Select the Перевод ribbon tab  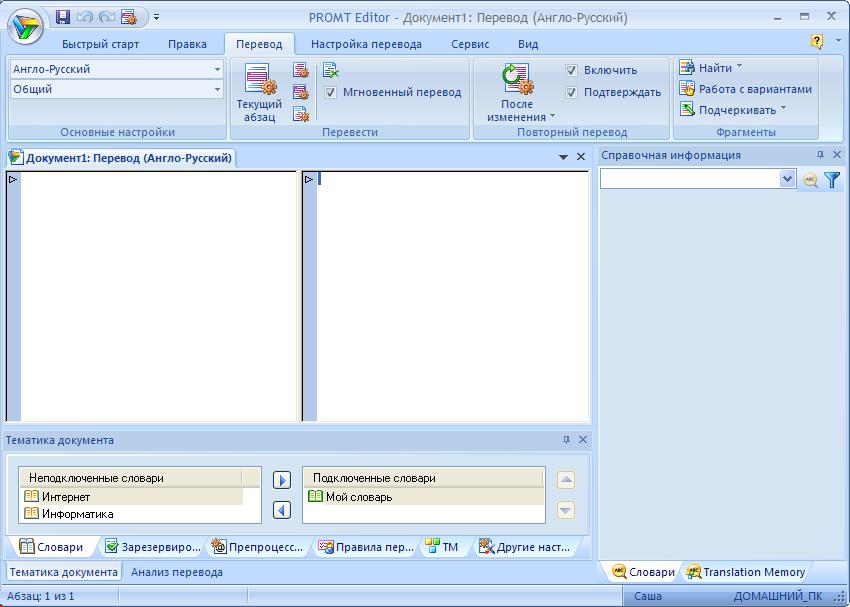click(259, 44)
